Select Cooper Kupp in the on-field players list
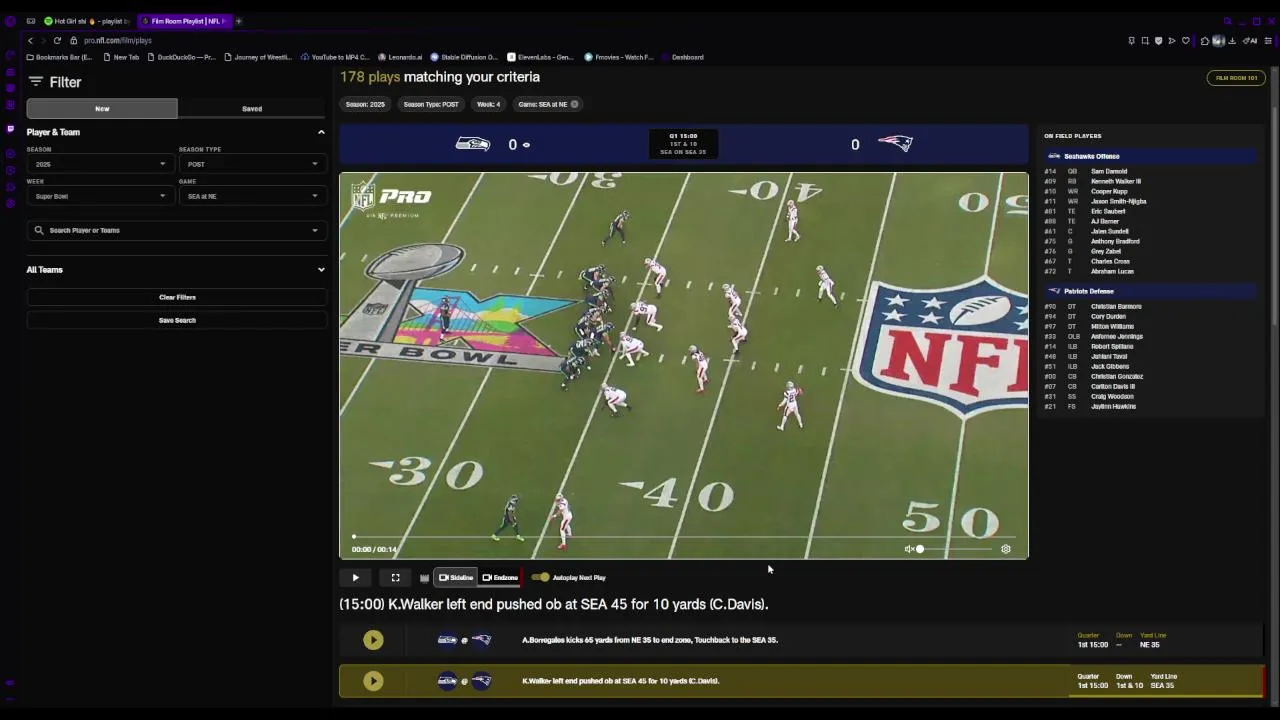This screenshot has width=1280, height=720. (1109, 191)
